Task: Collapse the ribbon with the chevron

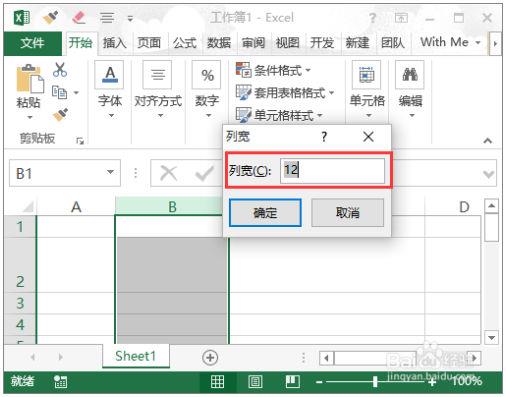Action: (x=488, y=141)
